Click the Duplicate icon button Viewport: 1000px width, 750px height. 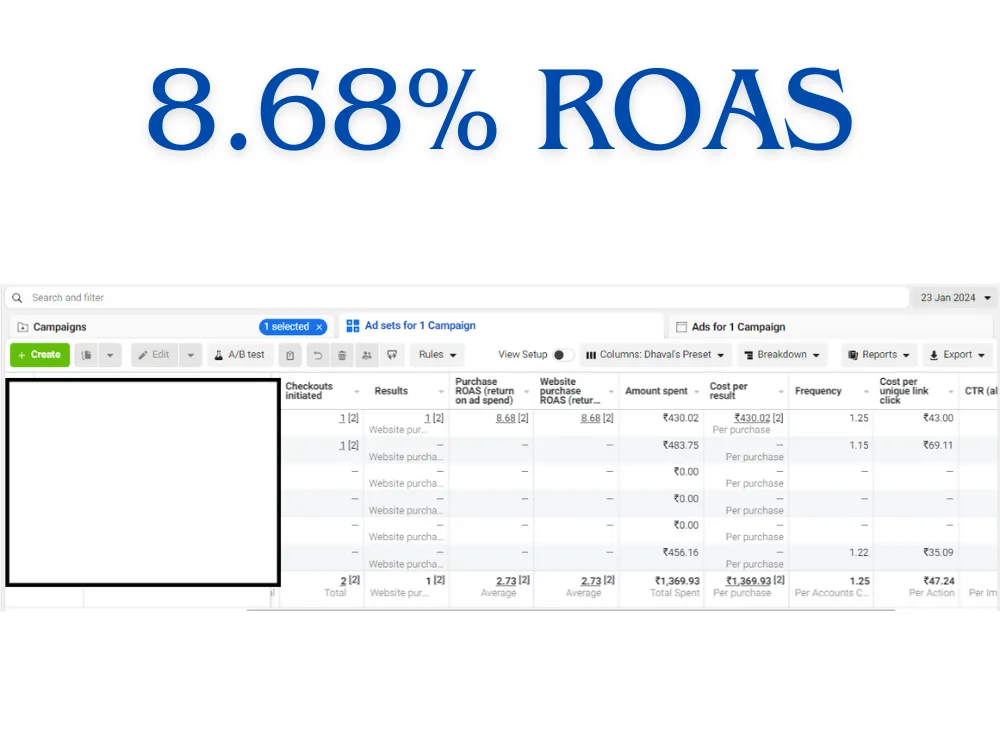[87, 355]
